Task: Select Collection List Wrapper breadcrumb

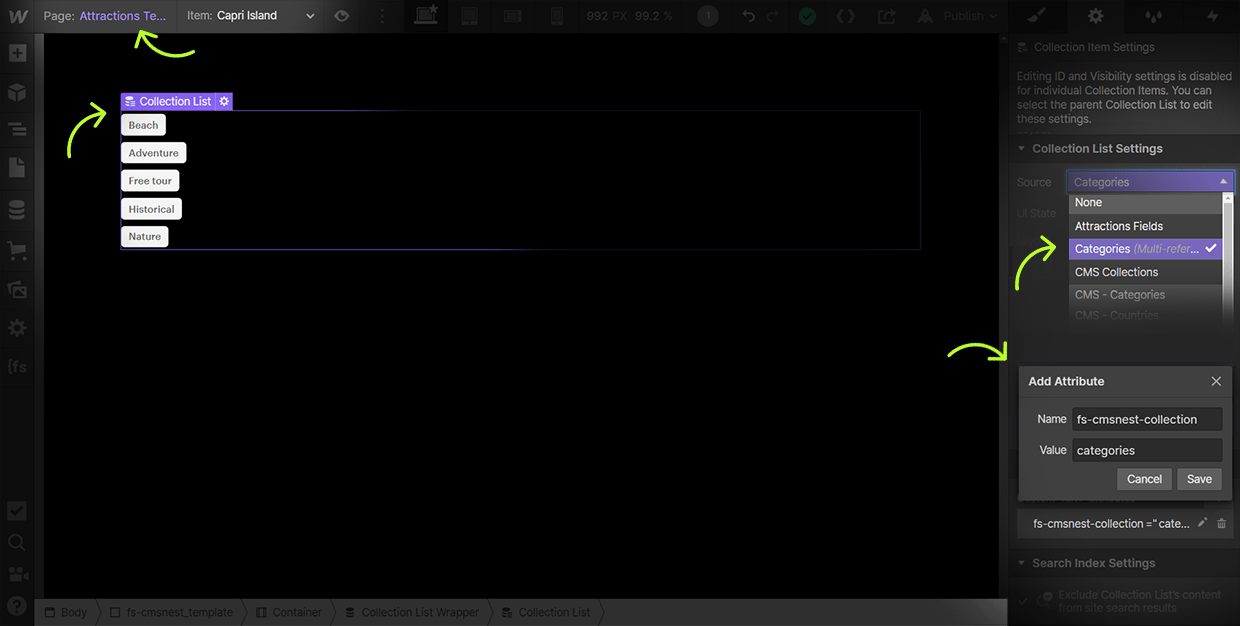Action: (x=411, y=612)
